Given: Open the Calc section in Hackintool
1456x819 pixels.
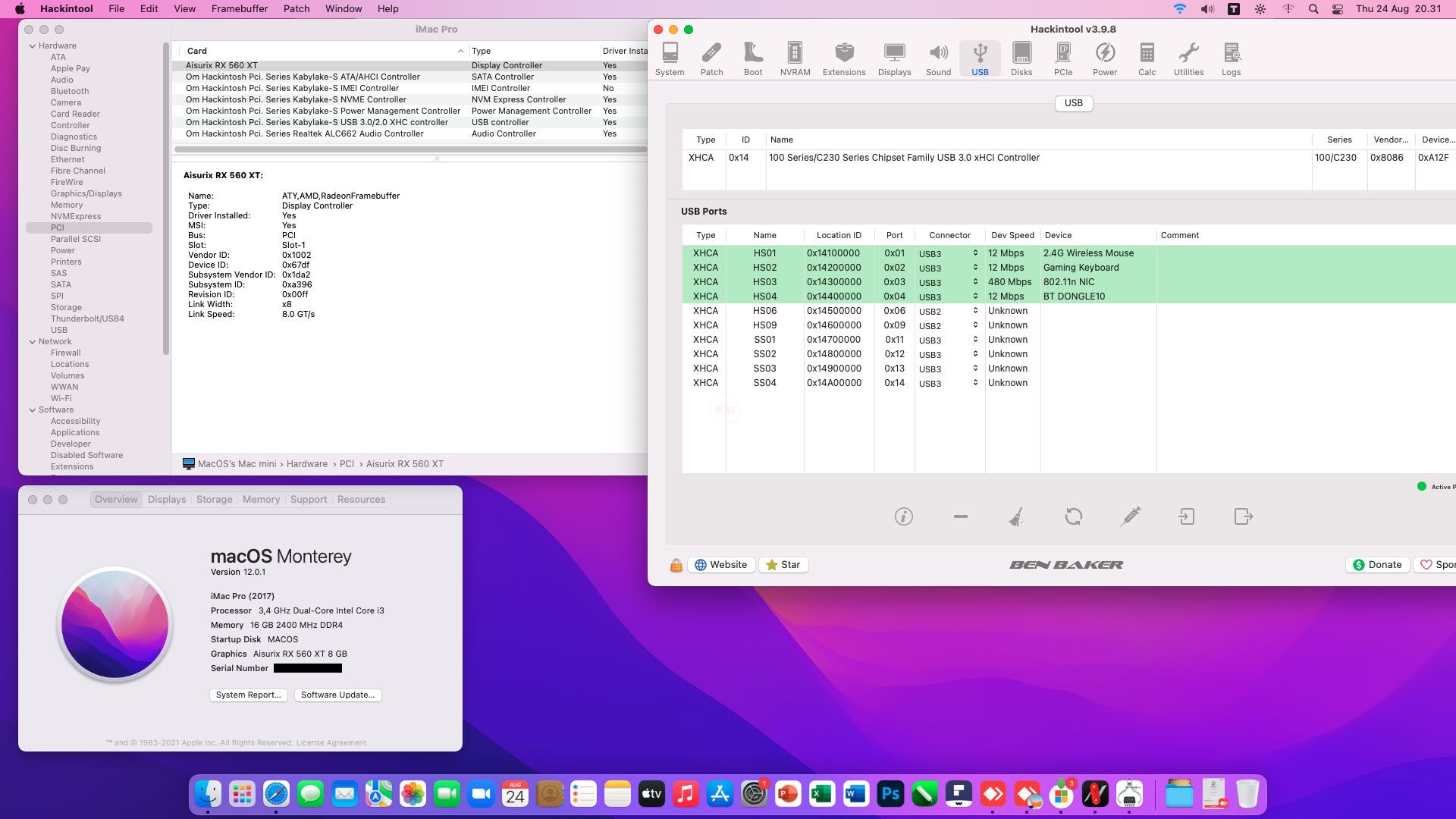Looking at the screenshot, I should pyautogui.click(x=1147, y=59).
